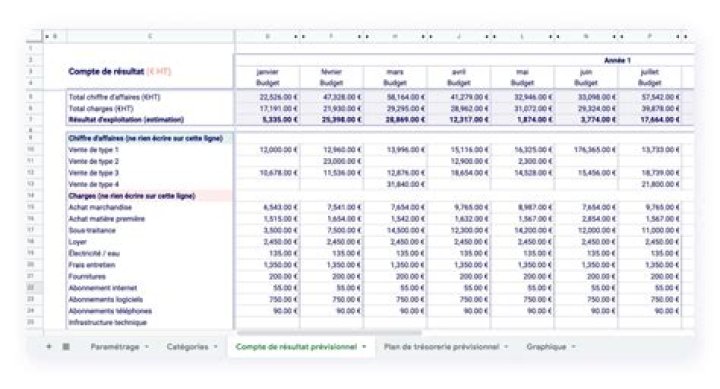Click the horizontal scrollbar thumb above the sheet tabs

329,333
